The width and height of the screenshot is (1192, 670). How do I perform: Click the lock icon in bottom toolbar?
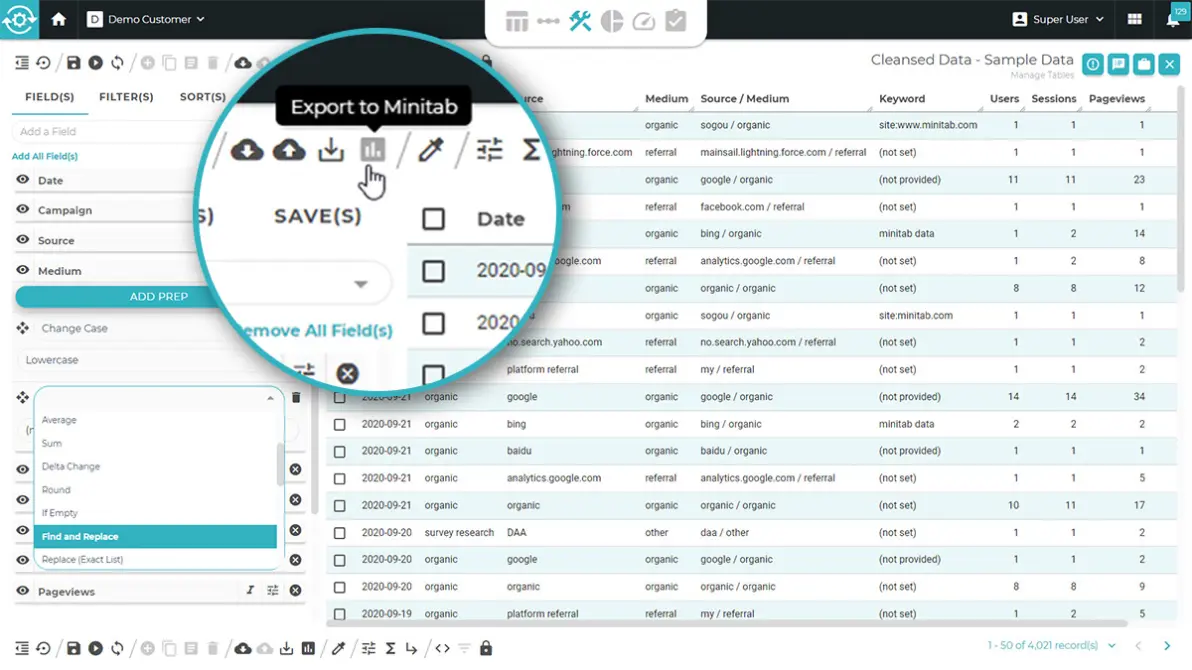486,649
